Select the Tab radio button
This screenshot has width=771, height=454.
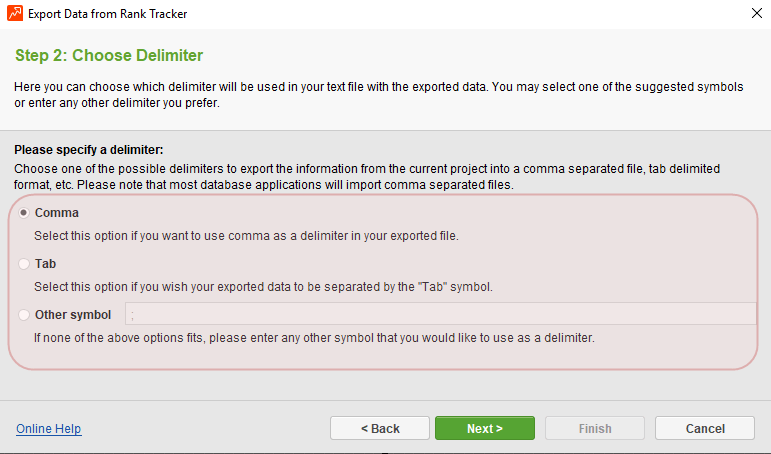pyautogui.click(x=24, y=264)
